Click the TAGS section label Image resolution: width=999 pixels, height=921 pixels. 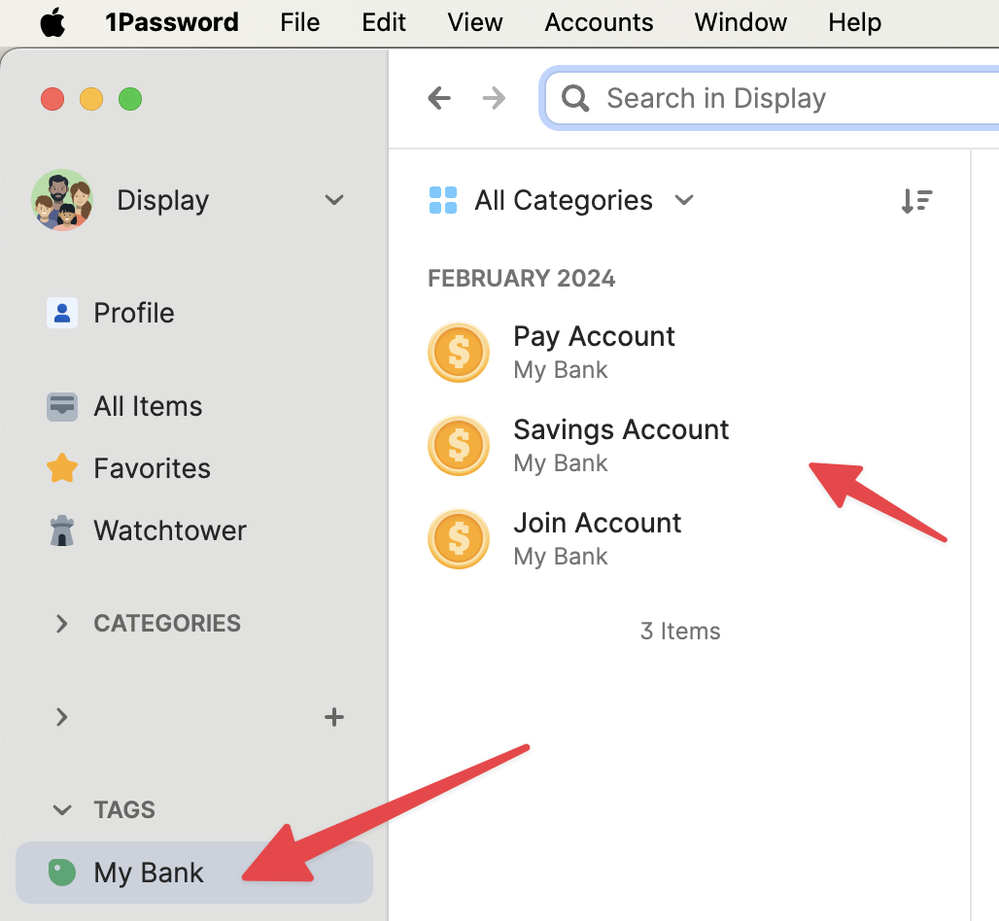(x=124, y=810)
